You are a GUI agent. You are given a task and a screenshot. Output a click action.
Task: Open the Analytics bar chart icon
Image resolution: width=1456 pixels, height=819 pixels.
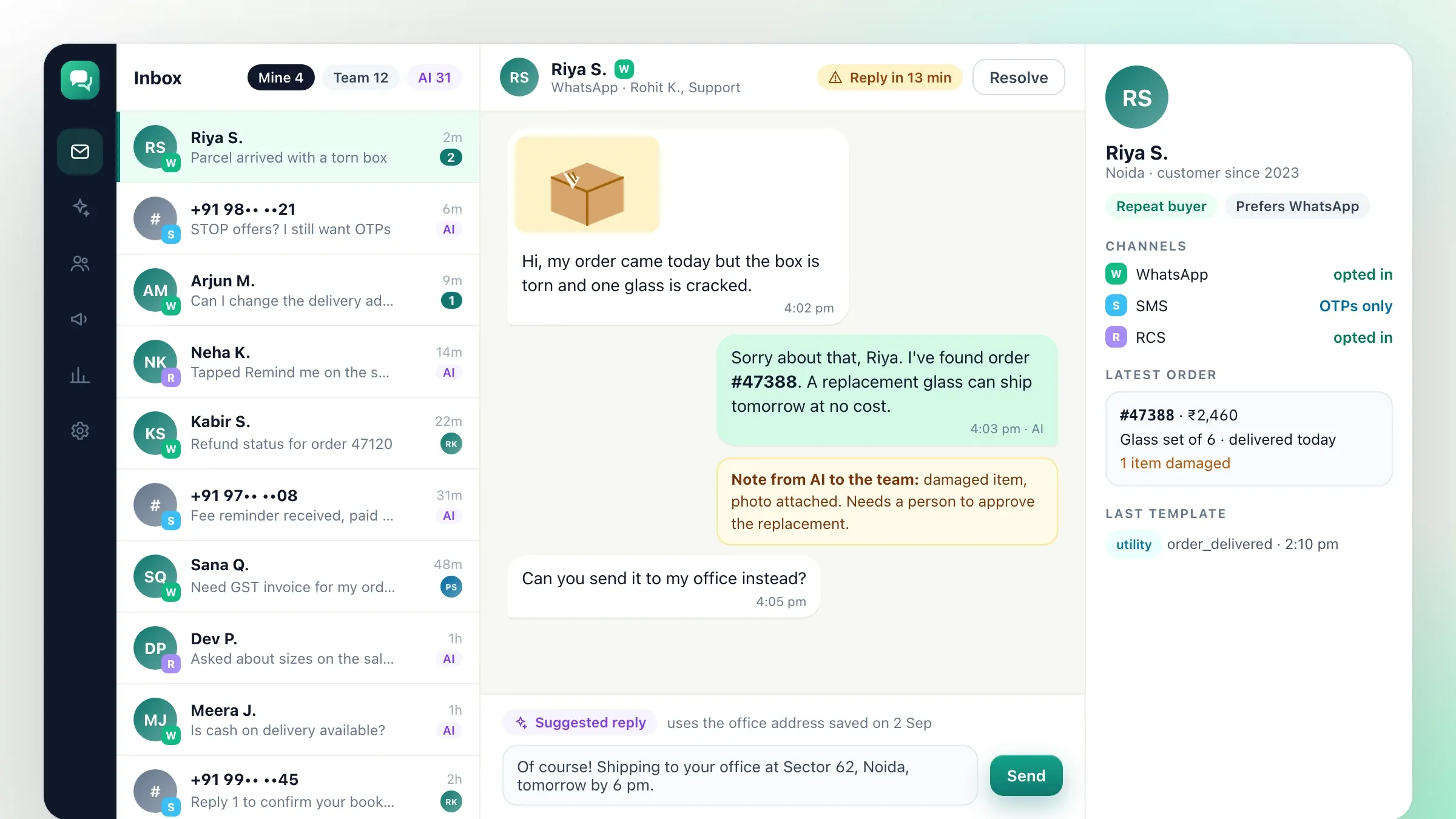click(x=80, y=375)
